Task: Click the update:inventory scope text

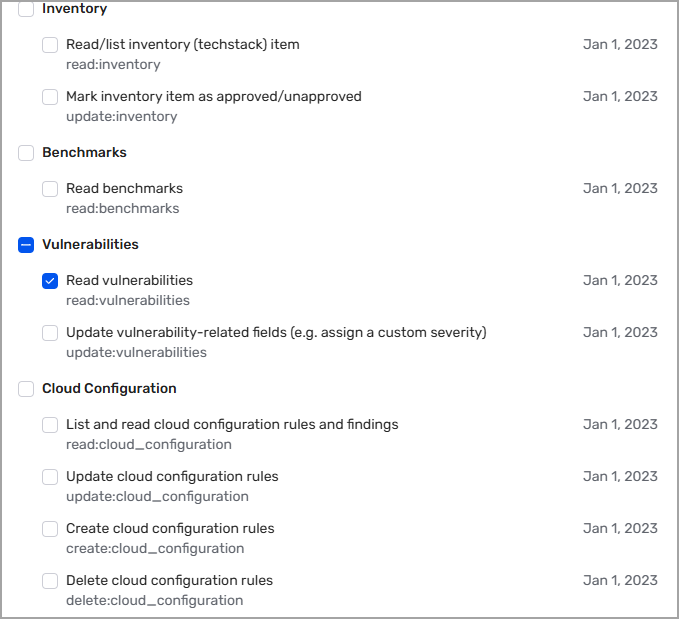Action: (x=121, y=116)
